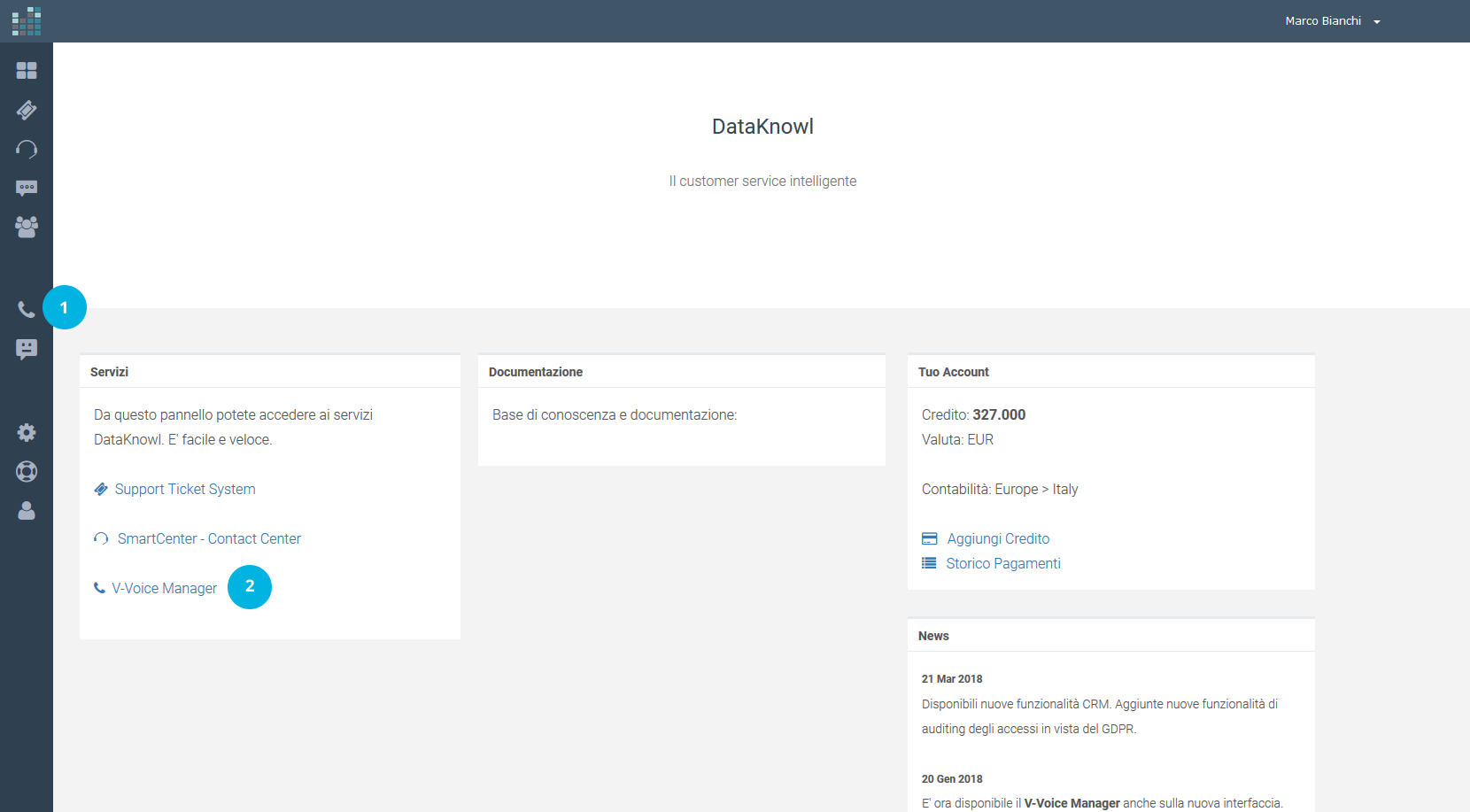Click the list icon beside Storico Pagamenti
This screenshot has width=1470, height=812.
click(929, 563)
